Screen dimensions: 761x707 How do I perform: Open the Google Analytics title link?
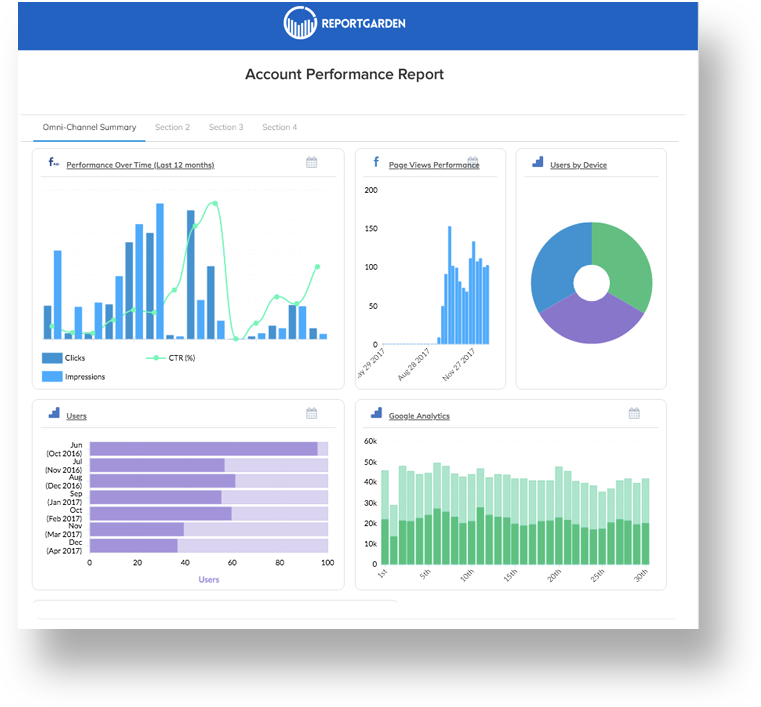pos(419,416)
